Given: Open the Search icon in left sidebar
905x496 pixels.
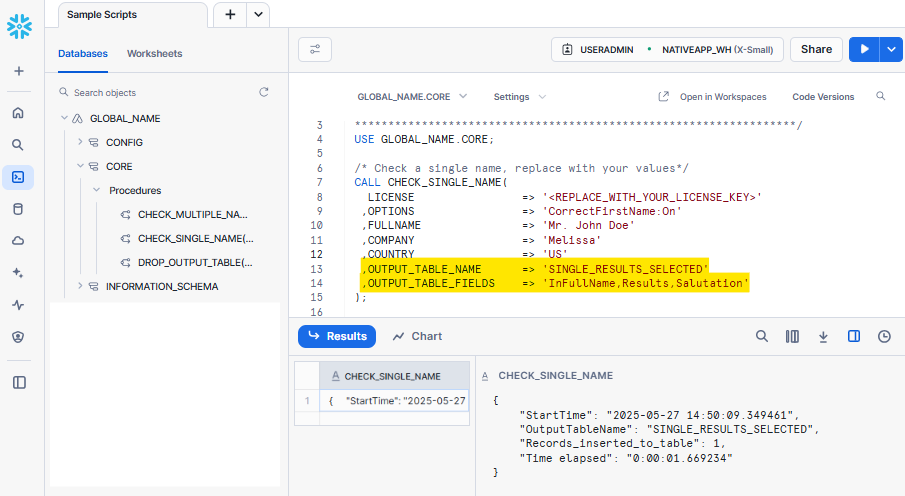Looking at the screenshot, I should 18,145.
